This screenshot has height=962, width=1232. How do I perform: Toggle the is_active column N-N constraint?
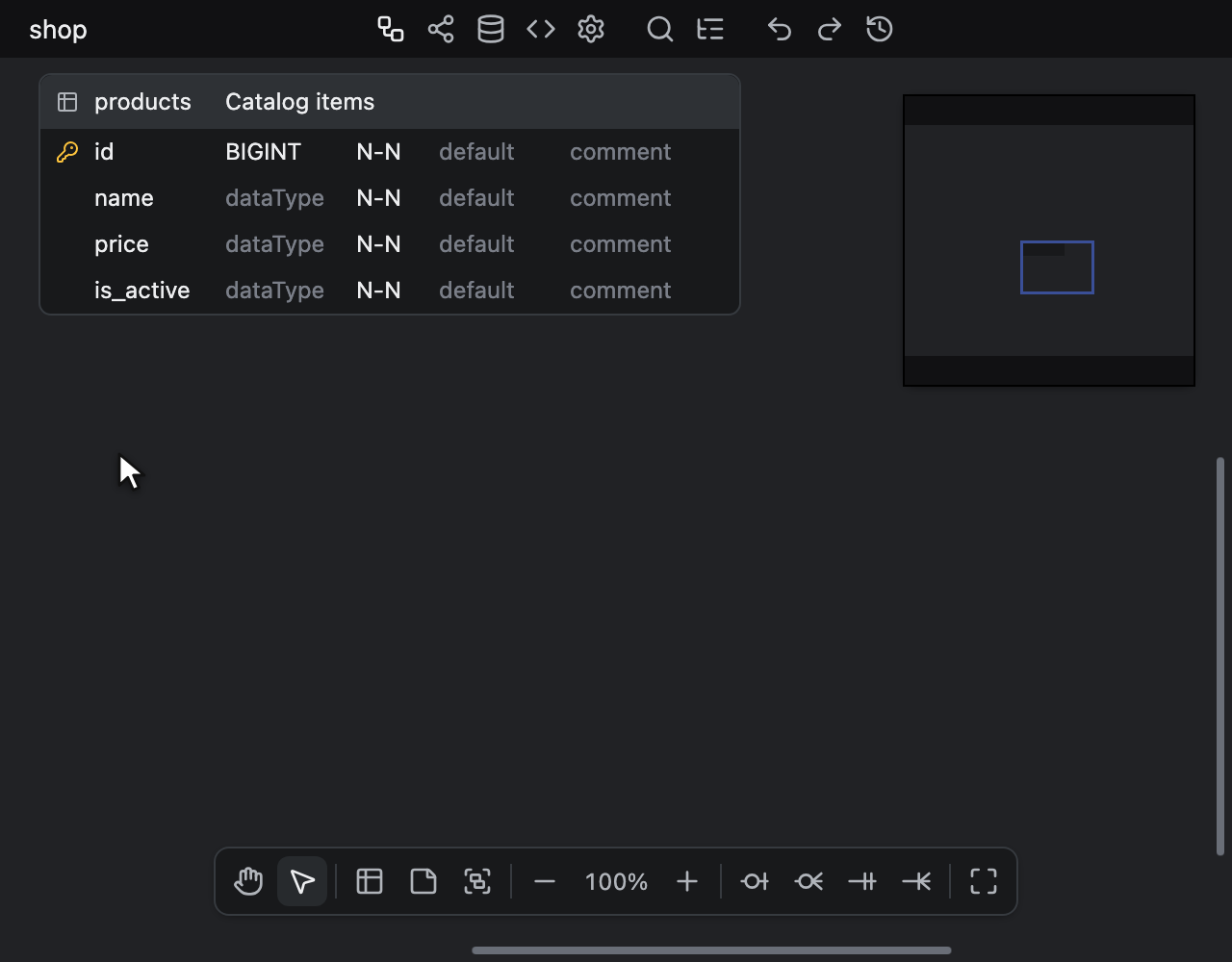click(x=378, y=291)
